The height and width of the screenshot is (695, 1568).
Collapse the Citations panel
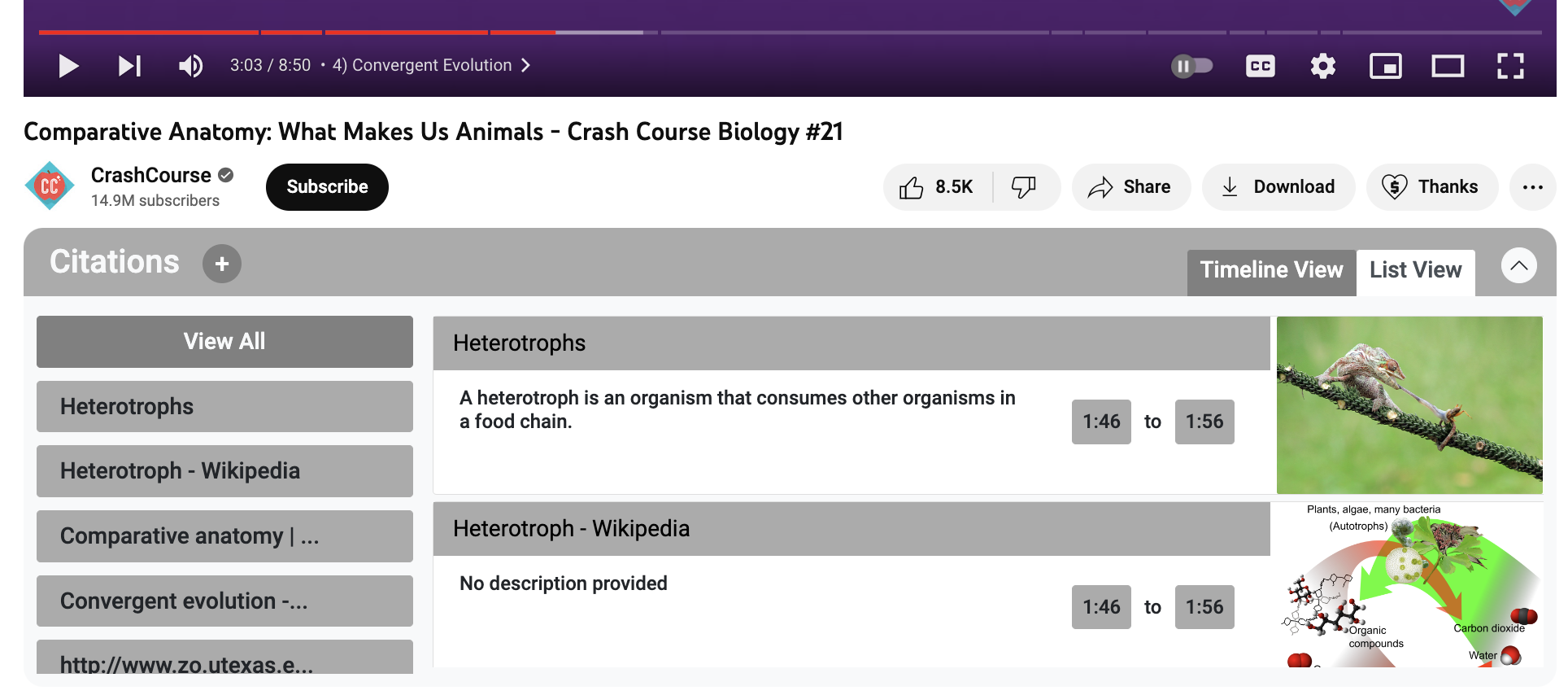pyautogui.click(x=1518, y=265)
